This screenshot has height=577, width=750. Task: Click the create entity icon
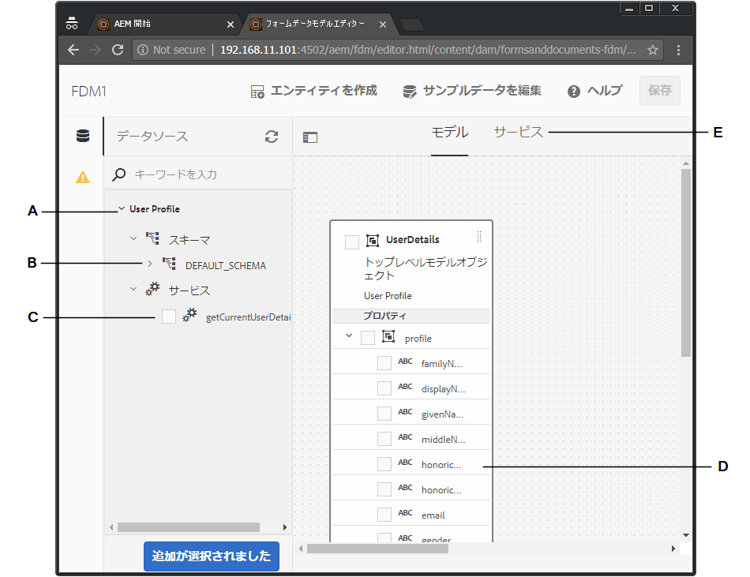257,91
